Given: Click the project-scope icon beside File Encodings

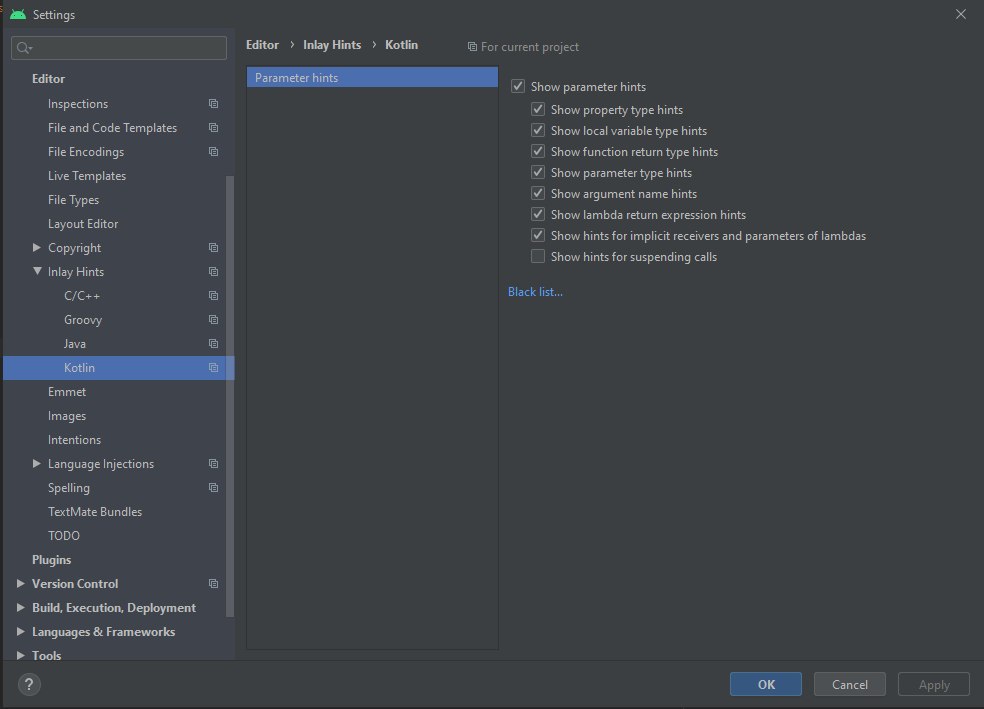Looking at the screenshot, I should pyautogui.click(x=213, y=152).
